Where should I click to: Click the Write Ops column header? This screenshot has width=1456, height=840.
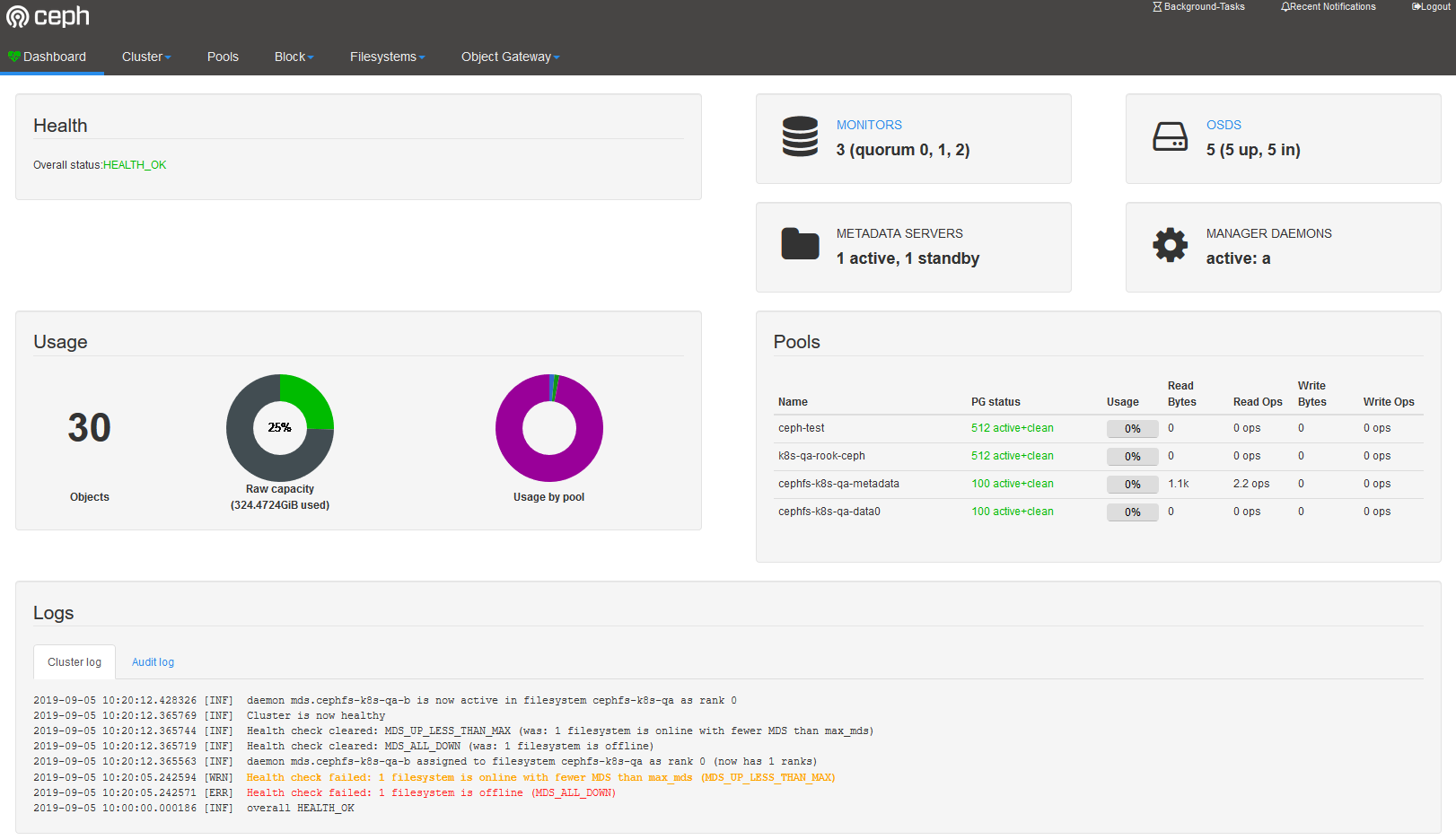click(1389, 402)
